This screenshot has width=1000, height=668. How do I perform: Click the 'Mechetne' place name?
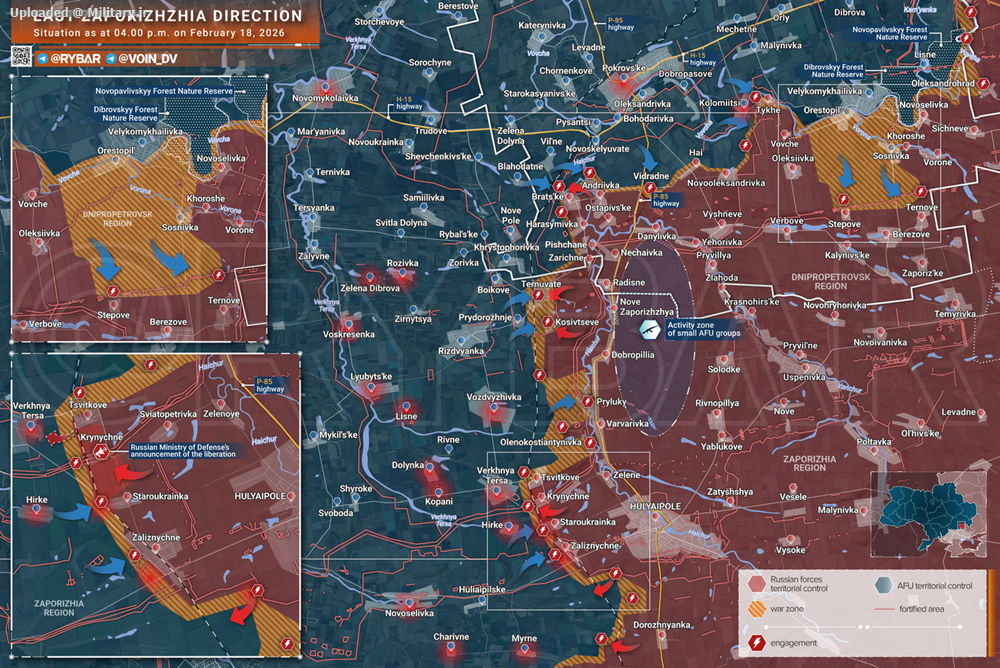[x=736, y=29]
